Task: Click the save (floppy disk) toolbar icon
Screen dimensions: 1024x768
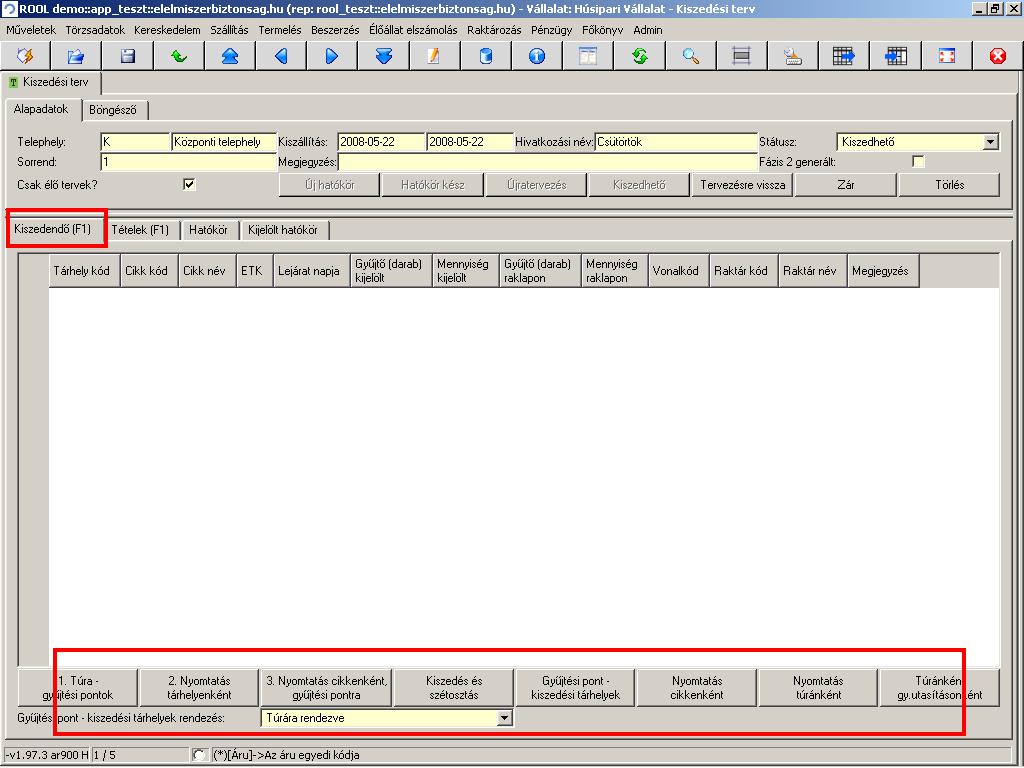Action: (128, 56)
